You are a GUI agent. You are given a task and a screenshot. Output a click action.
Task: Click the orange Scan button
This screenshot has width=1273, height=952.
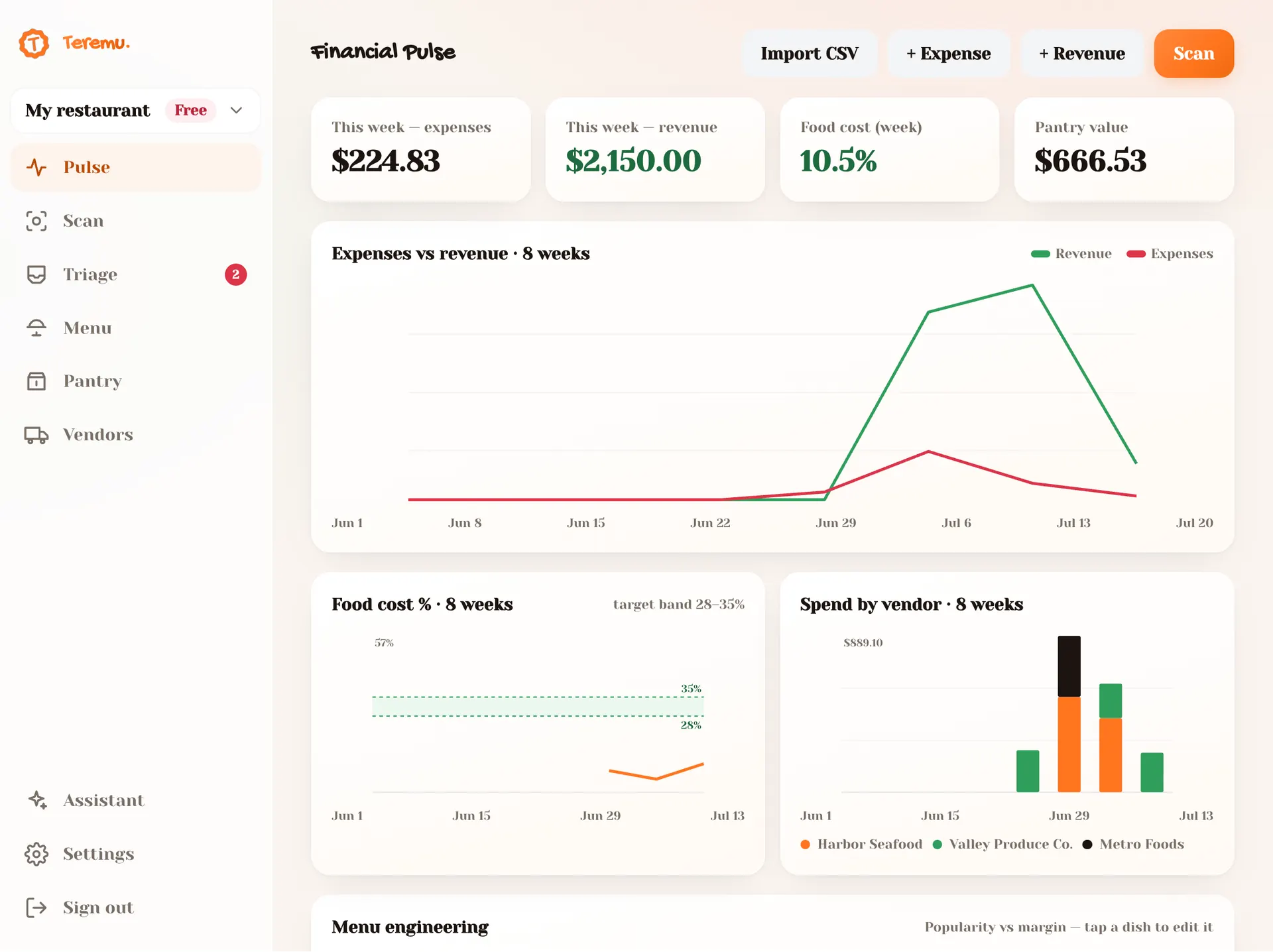tap(1194, 54)
